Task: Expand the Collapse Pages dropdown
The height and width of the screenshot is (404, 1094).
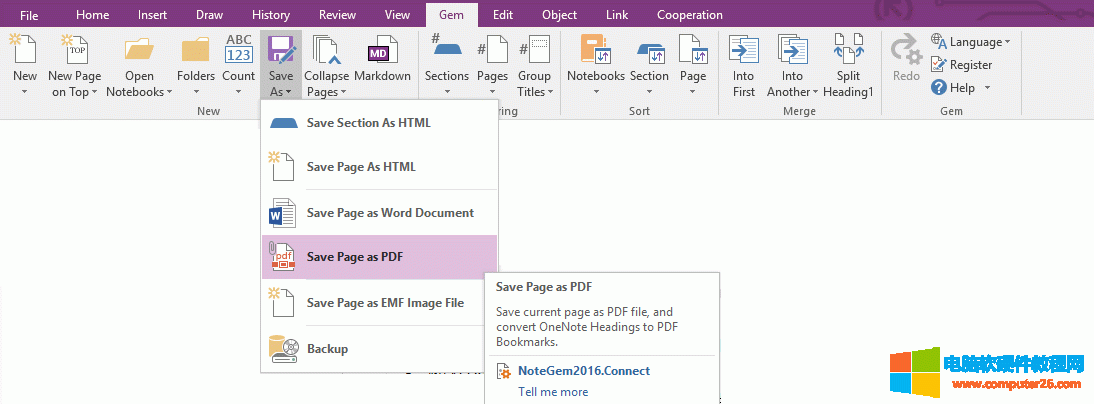Action: click(343, 92)
